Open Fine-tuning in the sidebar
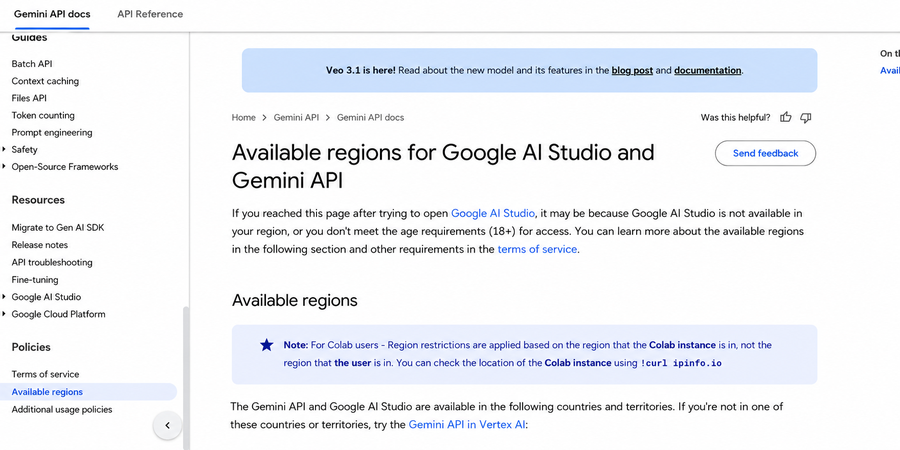 tap(35, 280)
